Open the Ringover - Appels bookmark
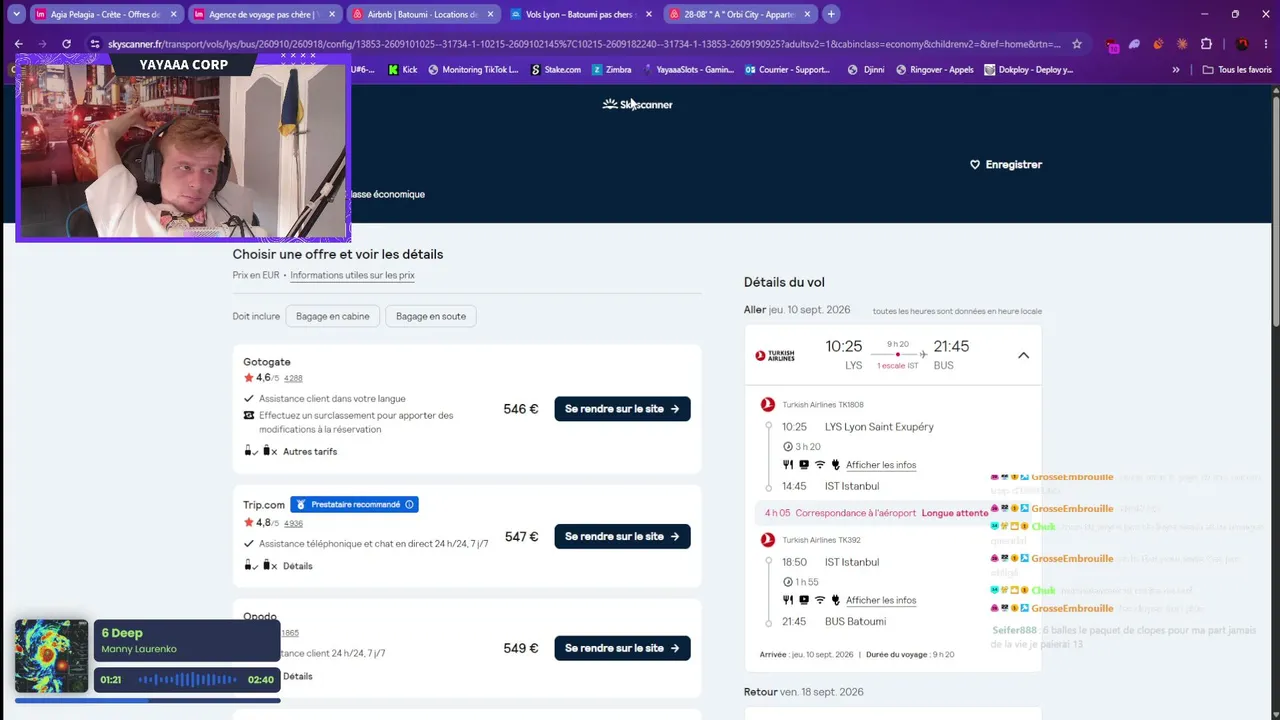 pos(935,70)
